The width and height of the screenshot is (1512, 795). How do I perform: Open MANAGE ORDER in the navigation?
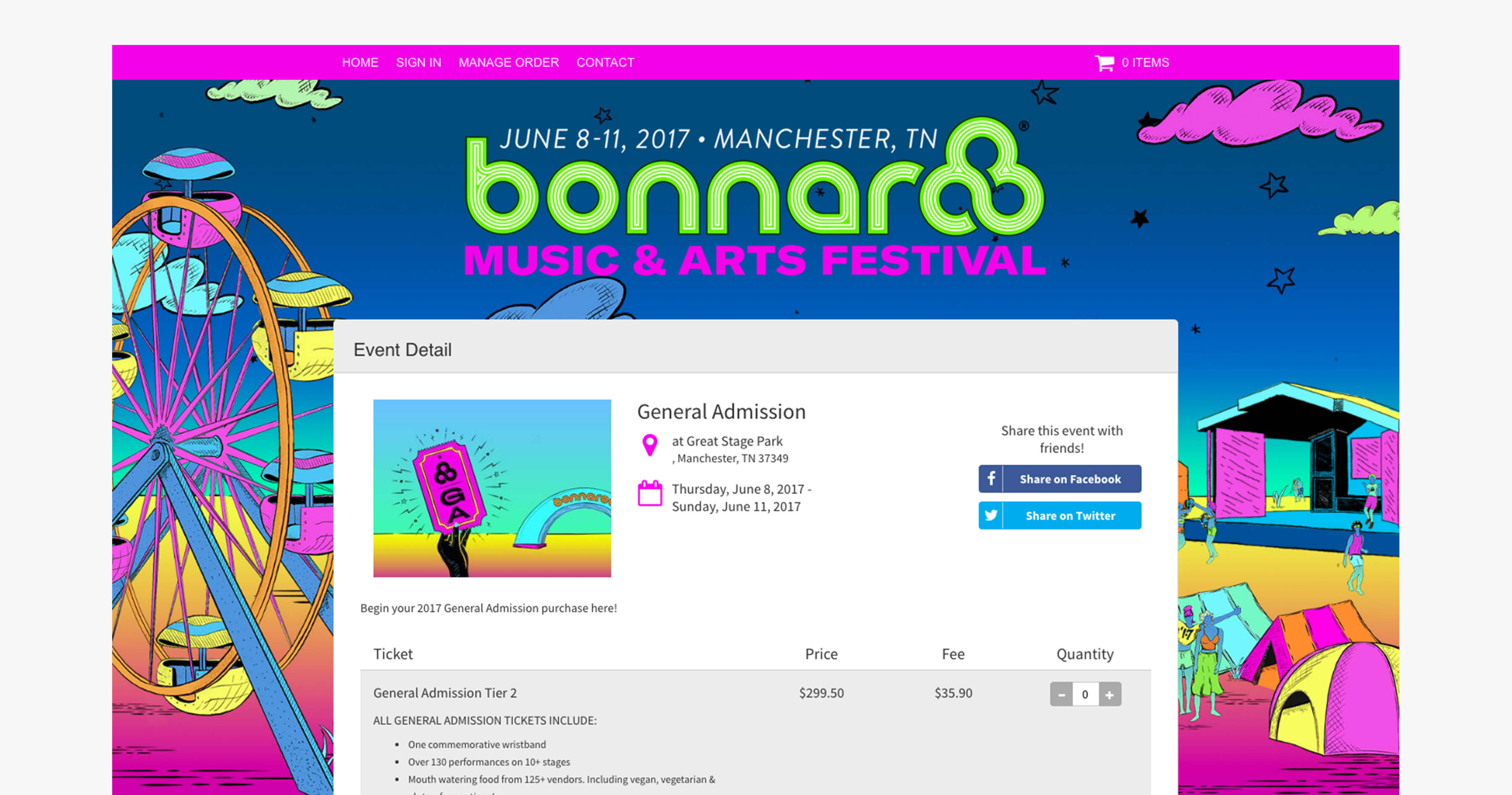coord(508,62)
